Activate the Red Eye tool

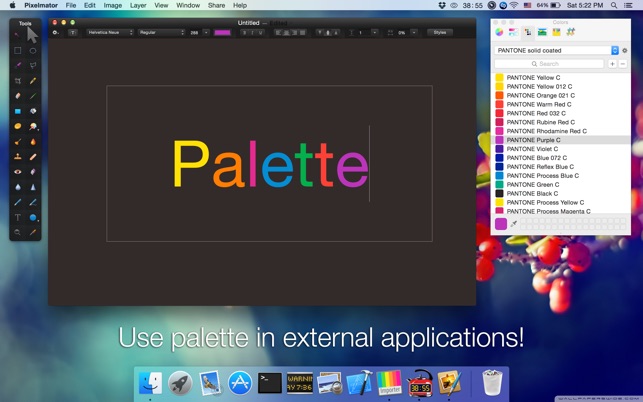point(18,172)
